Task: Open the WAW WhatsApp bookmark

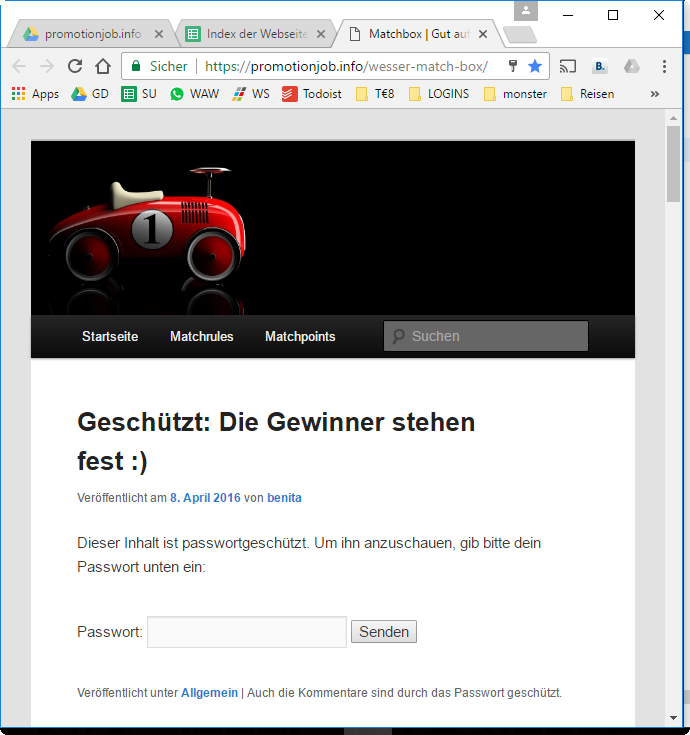Action: pyautogui.click(x=194, y=94)
